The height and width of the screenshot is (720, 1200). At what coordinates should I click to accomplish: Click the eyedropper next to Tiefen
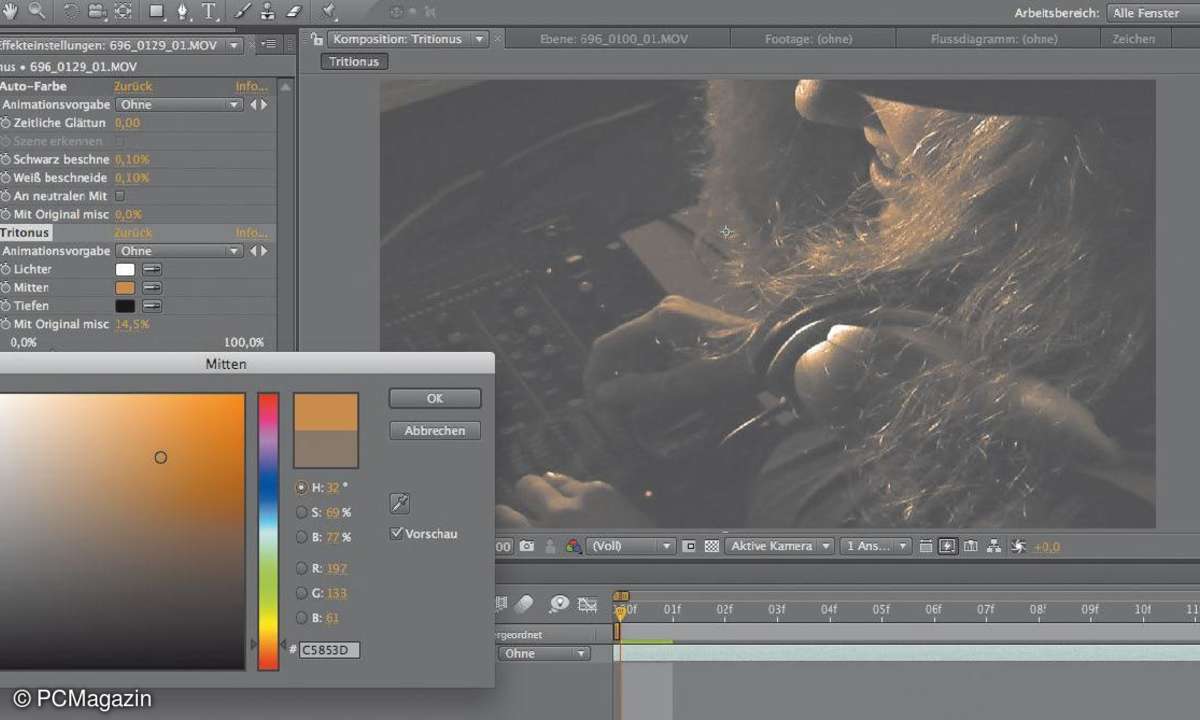pyautogui.click(x=152, y=306)
